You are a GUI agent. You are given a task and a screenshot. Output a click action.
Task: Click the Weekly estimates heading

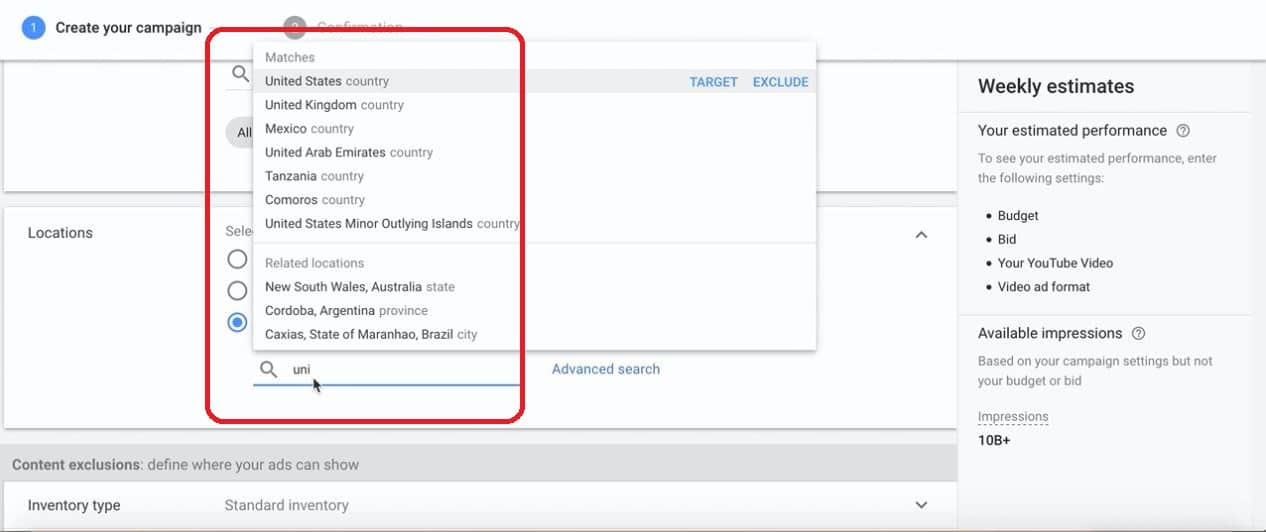tap(1056, 86)
